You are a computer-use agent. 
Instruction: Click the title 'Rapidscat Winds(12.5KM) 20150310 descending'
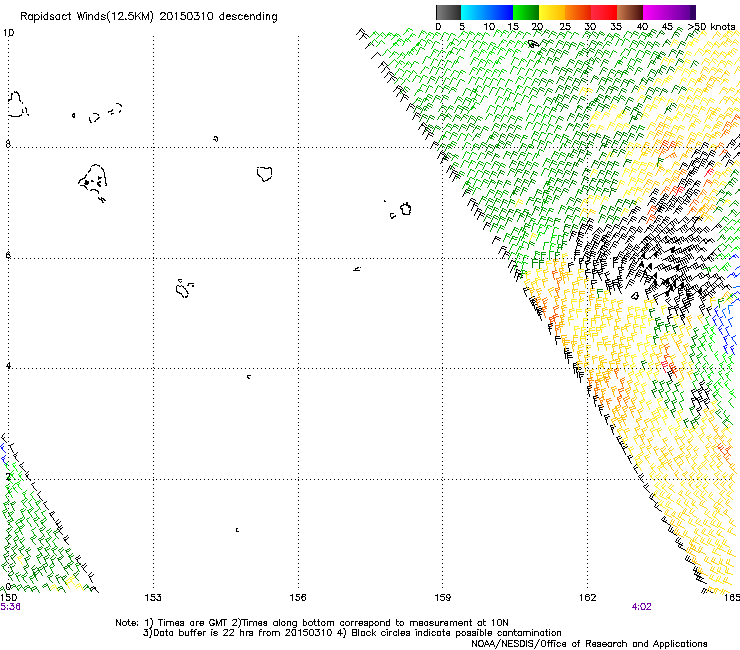click(149, 17)
